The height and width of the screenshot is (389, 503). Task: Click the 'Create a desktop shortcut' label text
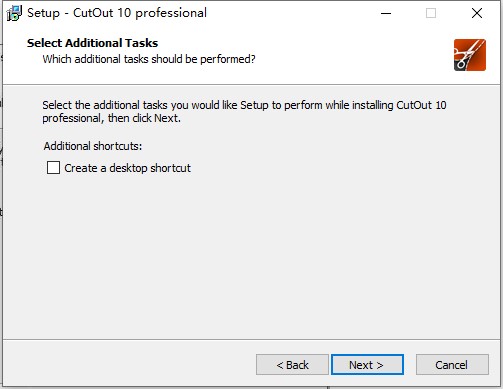(x=128, y=168)
